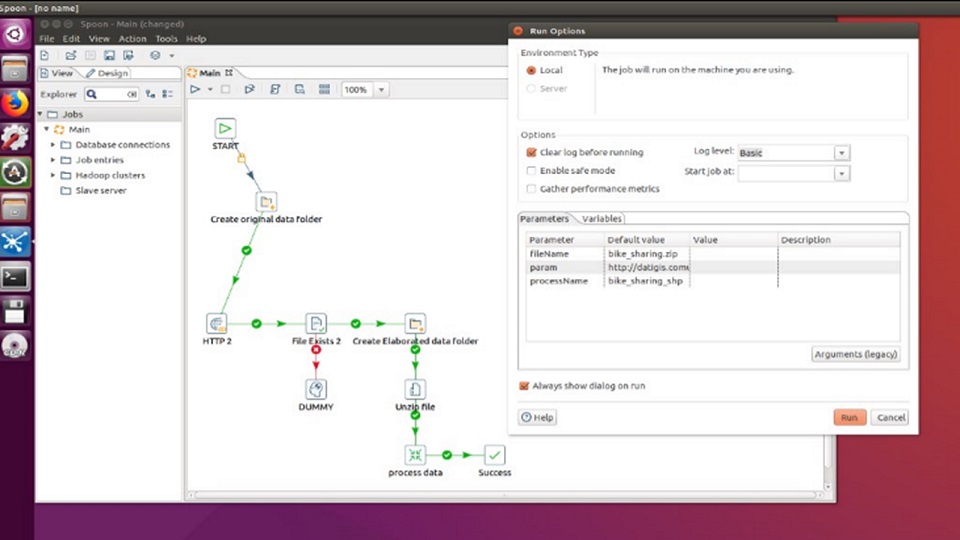Viewport: 960px width, 540px height.
Task: Switch to the Variables tab
Action: tap(602, 219)
